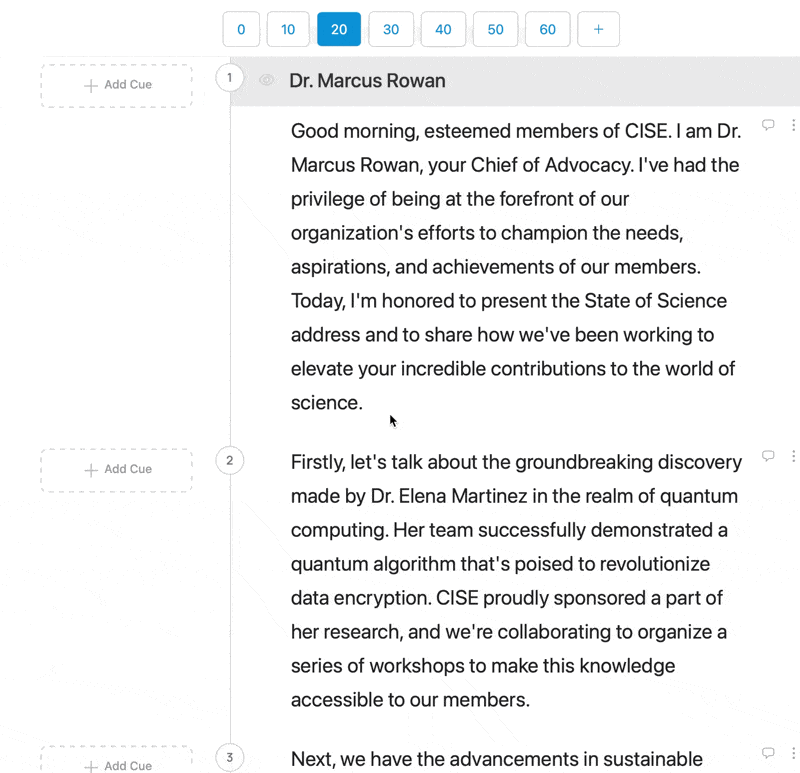Screen dimensions: 800x773
Task: Click the paragraph number 2 circle
Action: (229, 461)
